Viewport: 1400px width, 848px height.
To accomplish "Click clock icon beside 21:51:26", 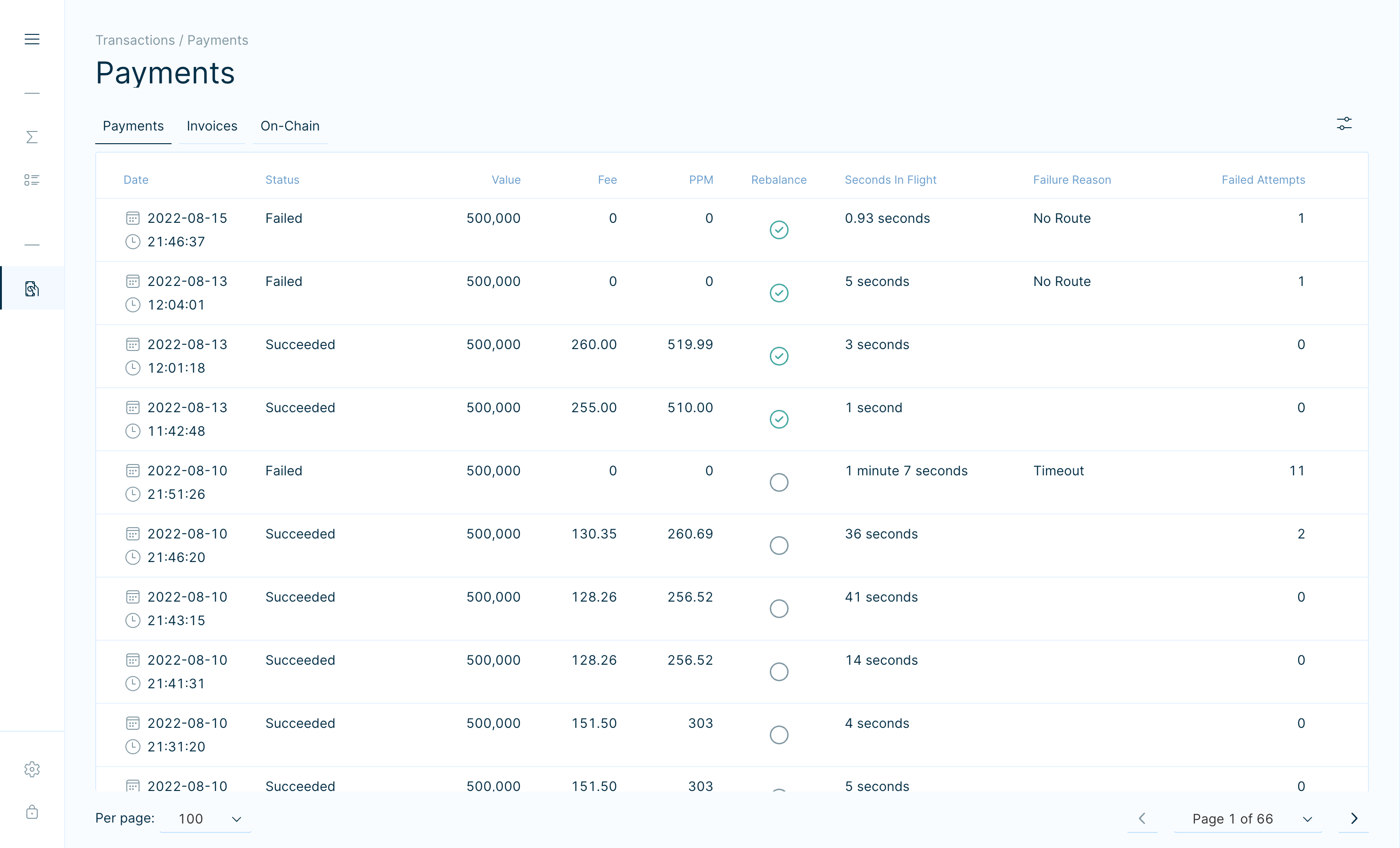I will pyautogui.click(x=132, y=494).
